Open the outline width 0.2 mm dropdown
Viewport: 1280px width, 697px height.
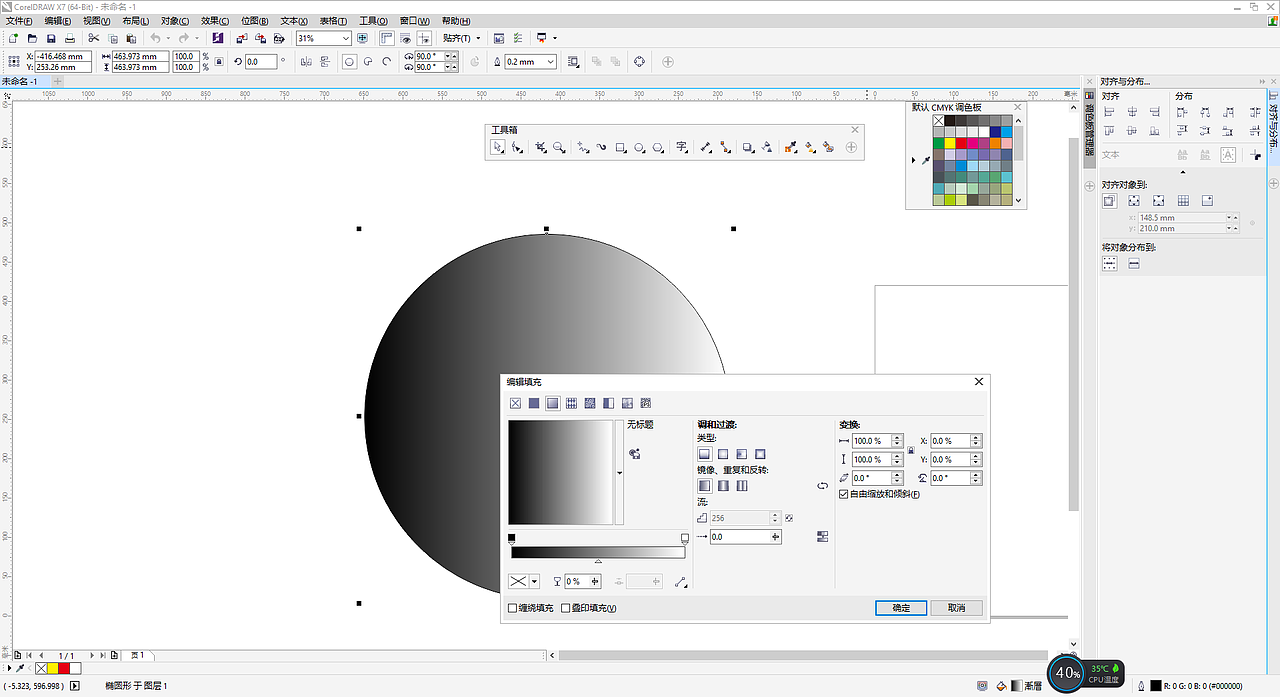(551, 62)
